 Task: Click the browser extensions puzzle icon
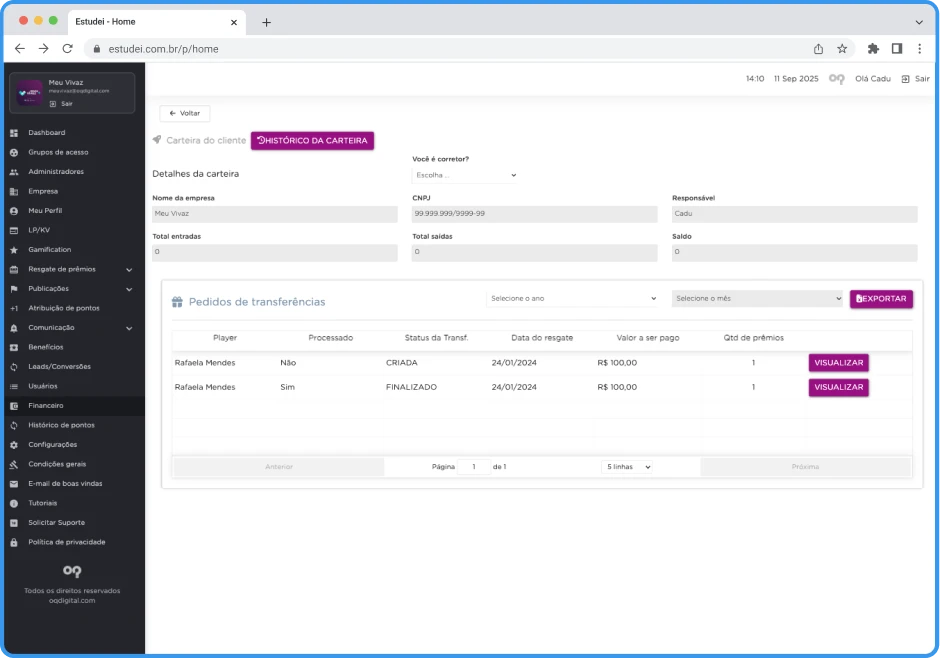click(873, 48)
